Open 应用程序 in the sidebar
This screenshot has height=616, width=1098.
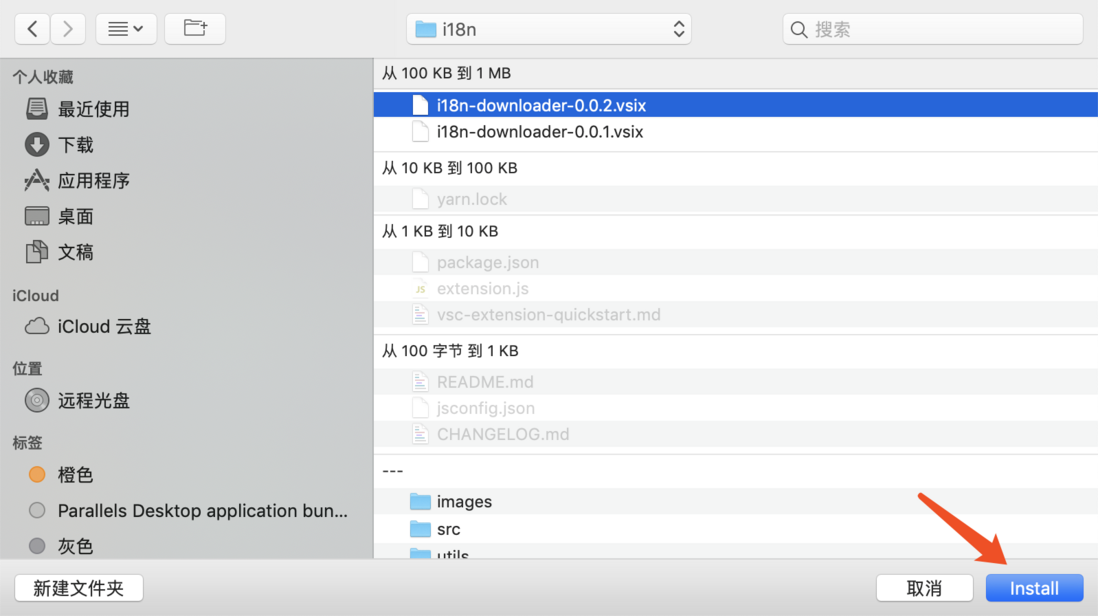pos(93,181)
